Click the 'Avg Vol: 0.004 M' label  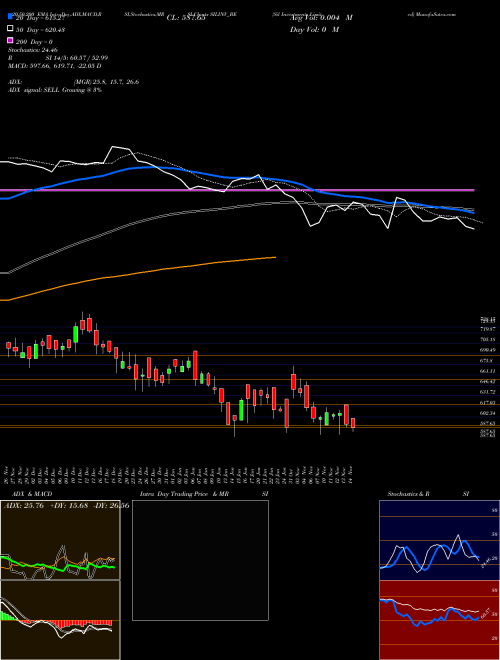pos(321,18)
